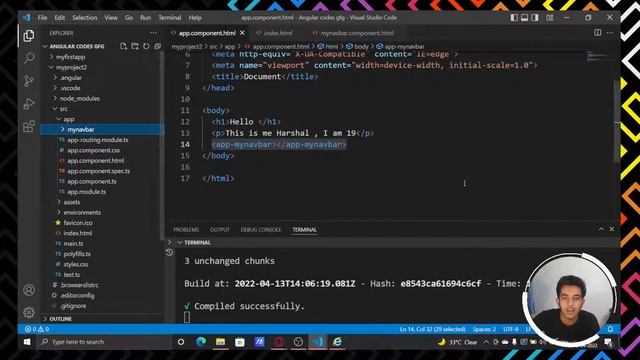Image resolution: width=640 pixels, height=360 pixels.
Task: Open the notifications bell in status bar
Action: [x=611, y=329]
